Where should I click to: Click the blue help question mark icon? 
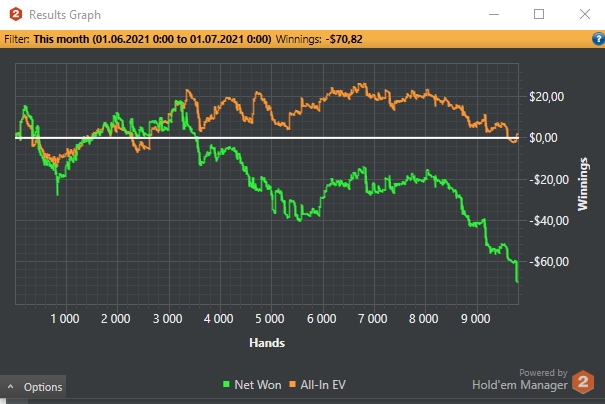[598, 39]
